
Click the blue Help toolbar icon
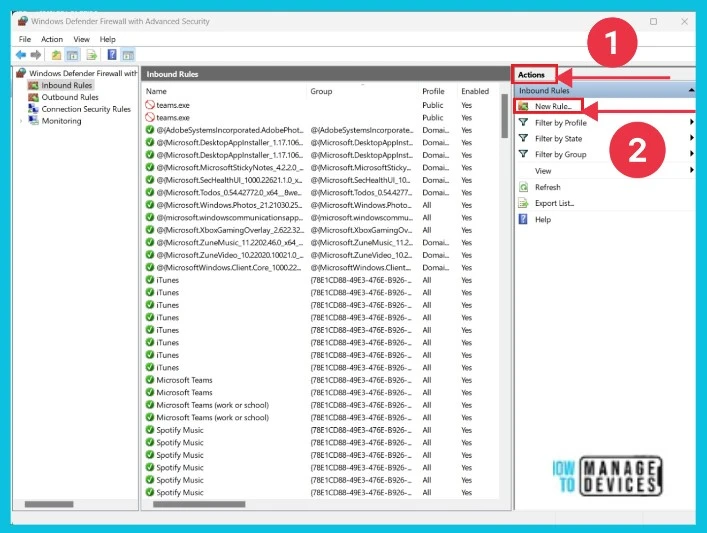click(112, 55)
